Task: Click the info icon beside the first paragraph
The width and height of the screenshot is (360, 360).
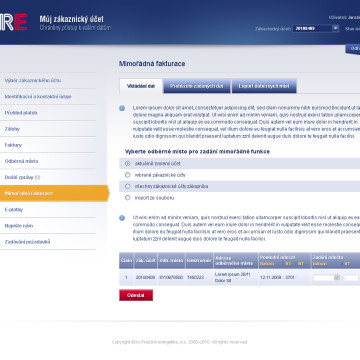Action: (122, 108)
